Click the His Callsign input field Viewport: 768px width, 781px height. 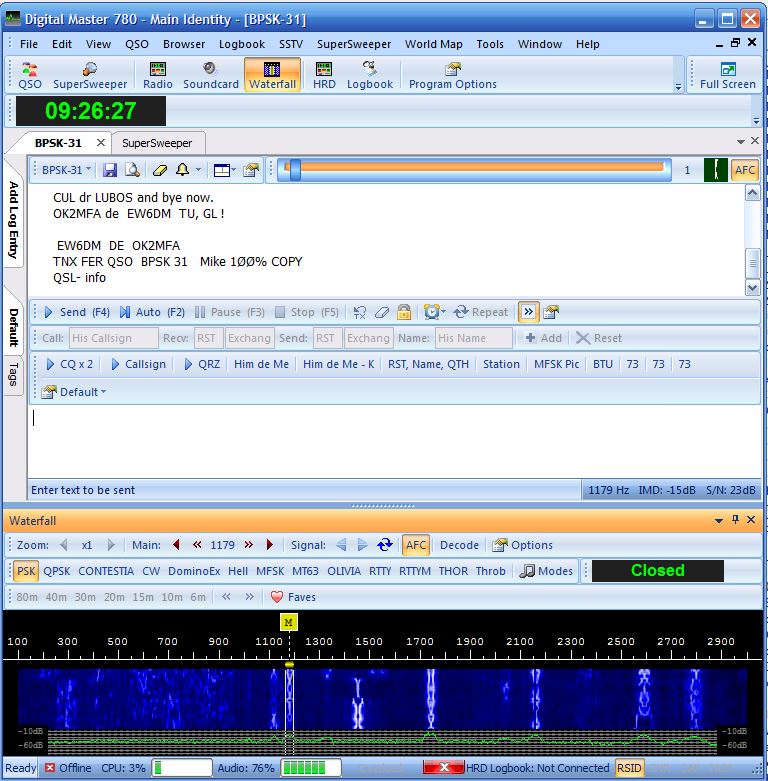[114, 338]
